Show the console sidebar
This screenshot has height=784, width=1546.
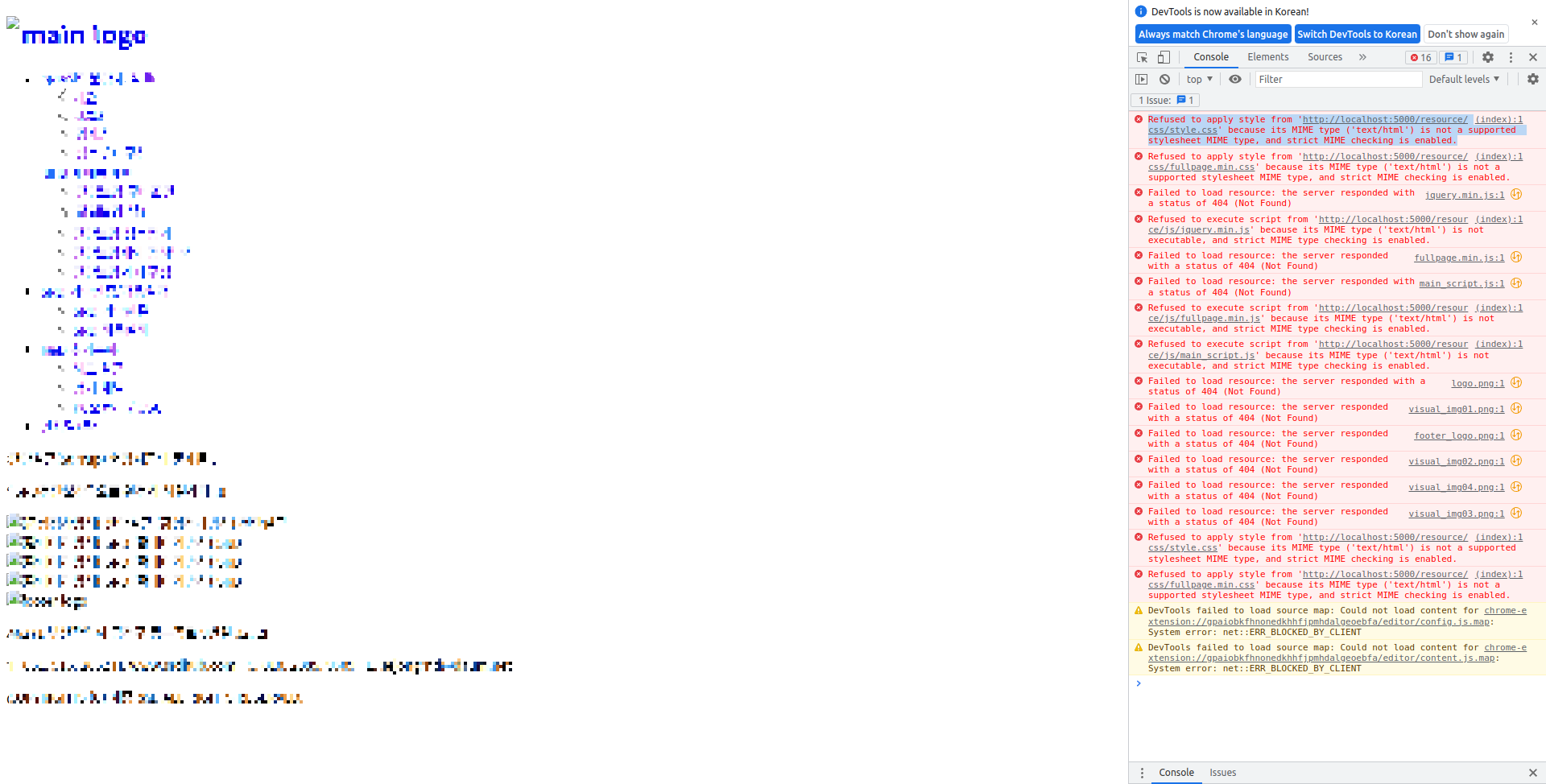tap(1142, 79)
